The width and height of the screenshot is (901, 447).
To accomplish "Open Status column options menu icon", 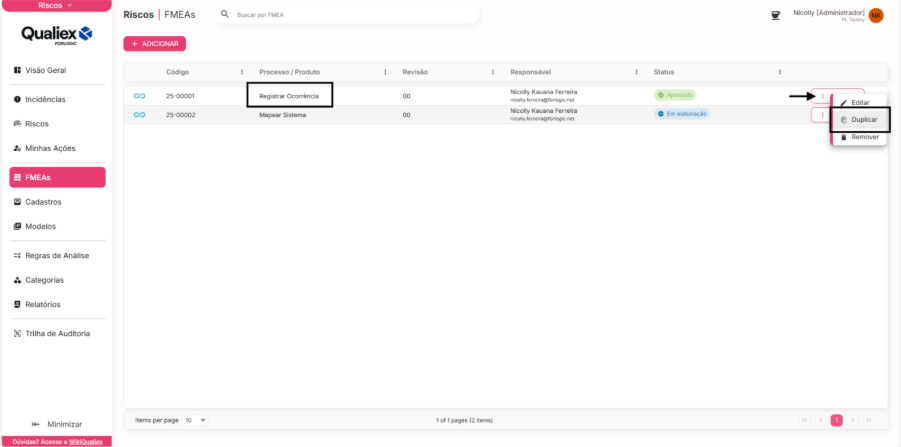I will 779,72.
